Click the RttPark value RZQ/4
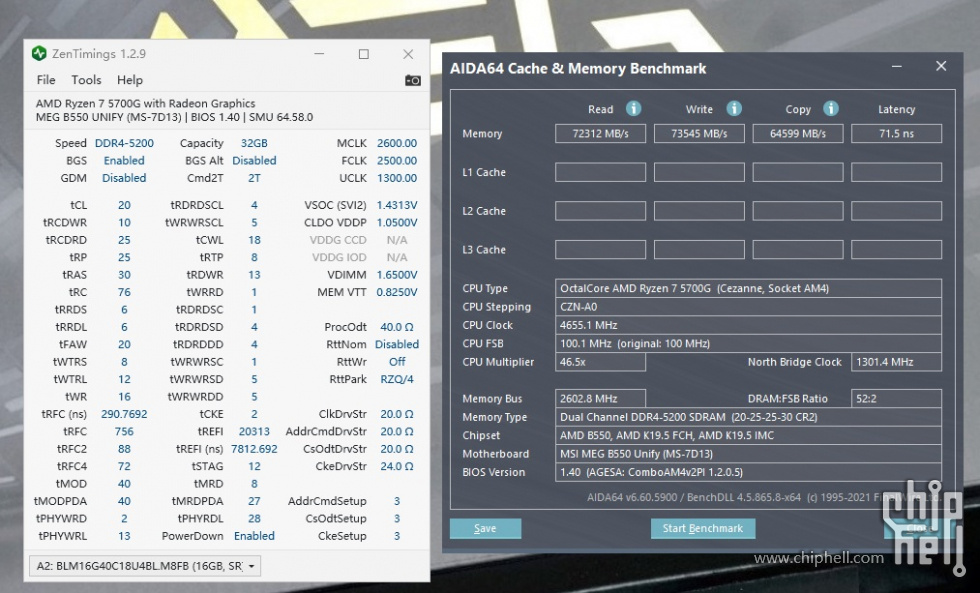The width and height of the screenshot is (980, 593). (x=397, y=379)
